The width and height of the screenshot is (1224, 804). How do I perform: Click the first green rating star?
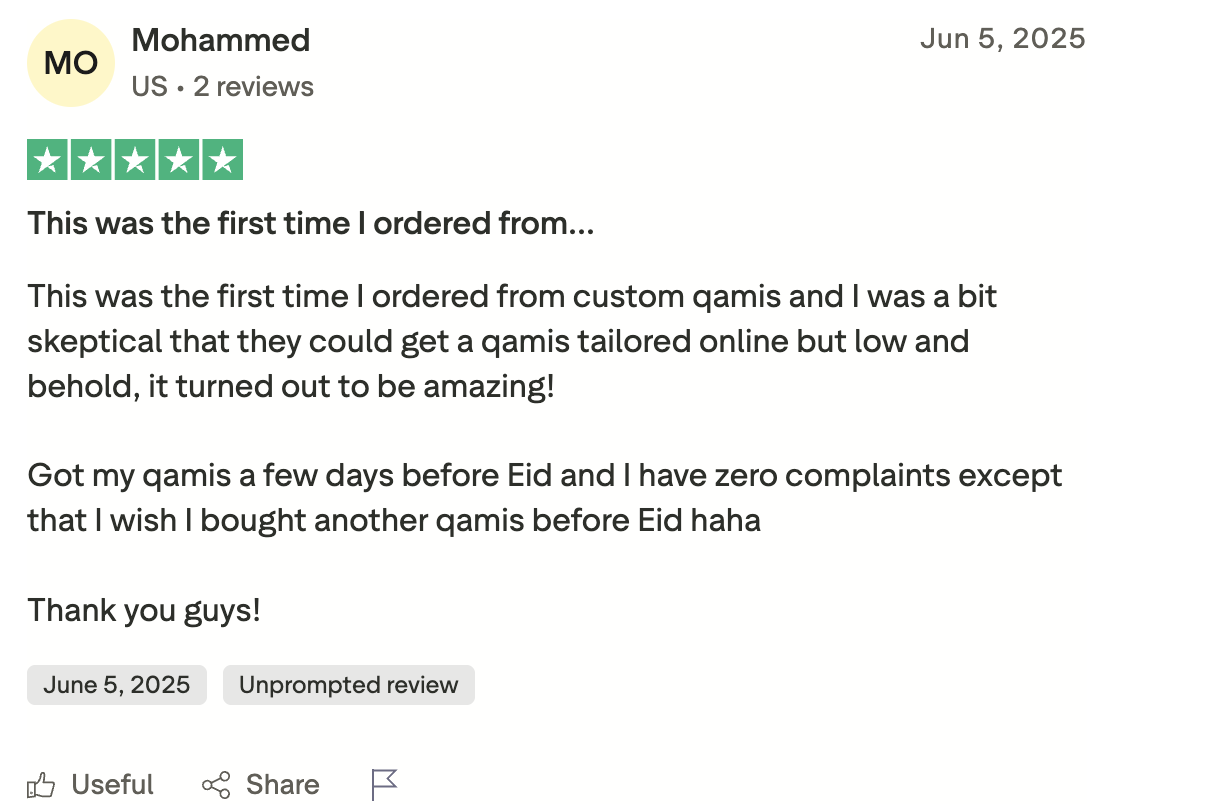47,161
